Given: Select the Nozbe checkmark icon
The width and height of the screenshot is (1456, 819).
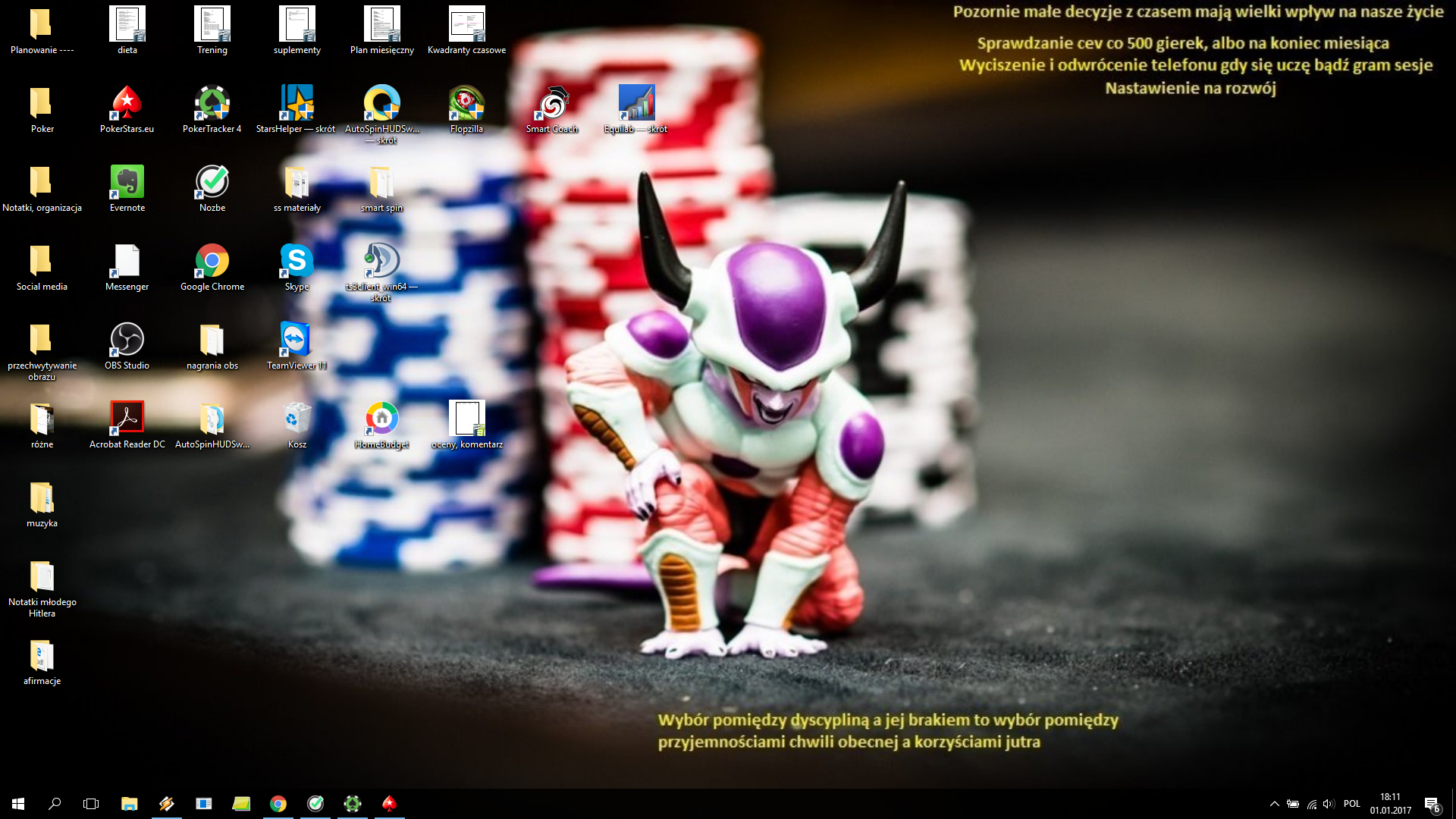Looking at the screenshot, I should click(212, 188).
